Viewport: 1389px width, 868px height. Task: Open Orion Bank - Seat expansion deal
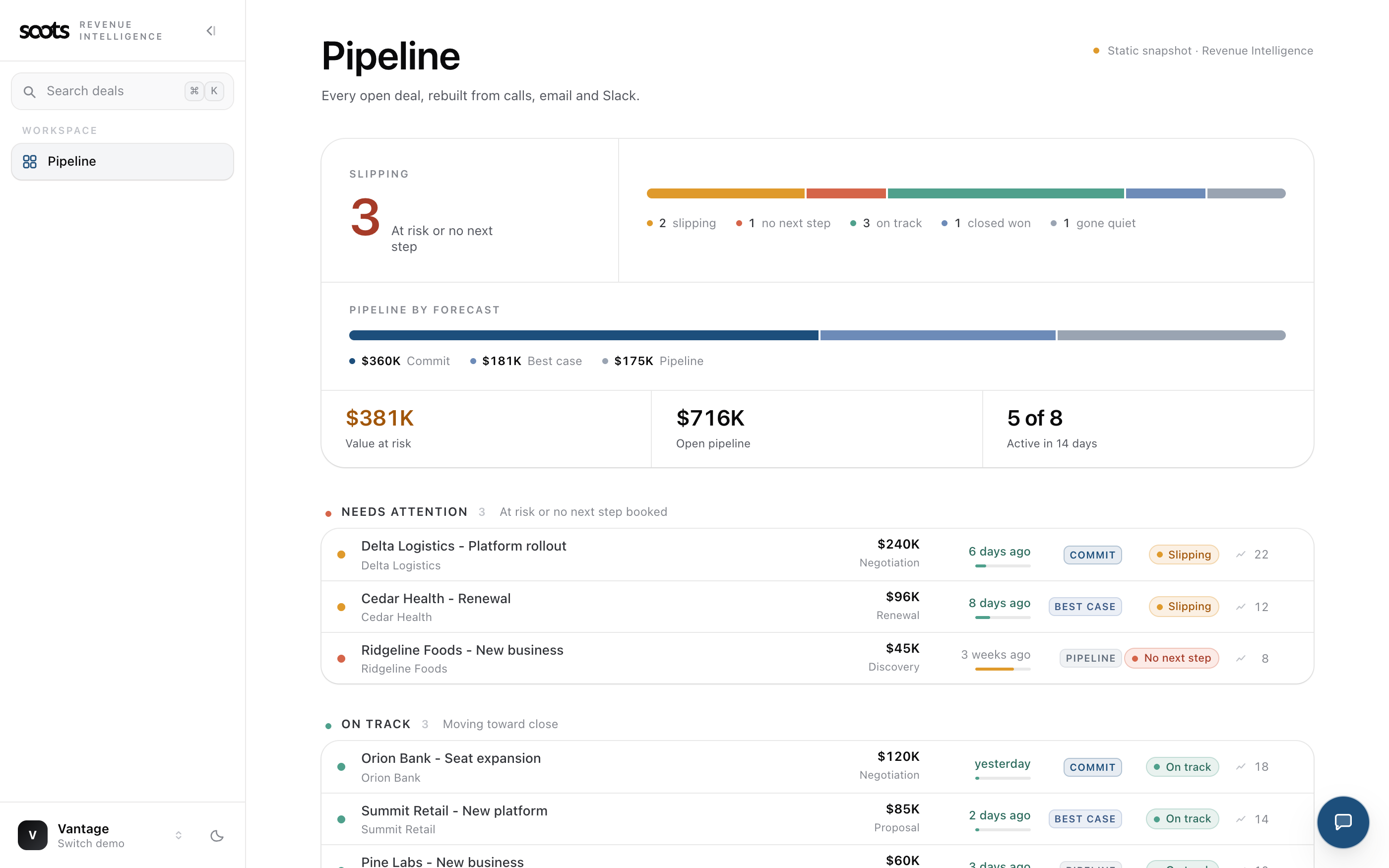click(818, 767)
